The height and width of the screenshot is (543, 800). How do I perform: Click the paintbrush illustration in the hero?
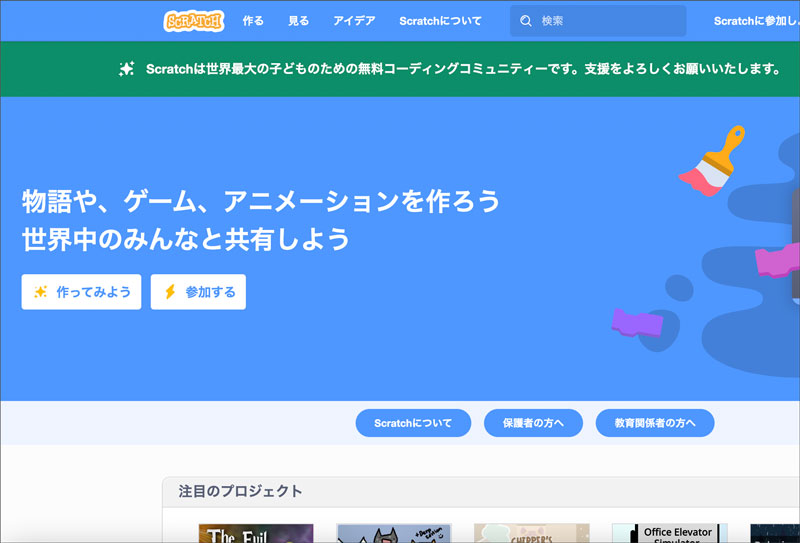[712, 163]
